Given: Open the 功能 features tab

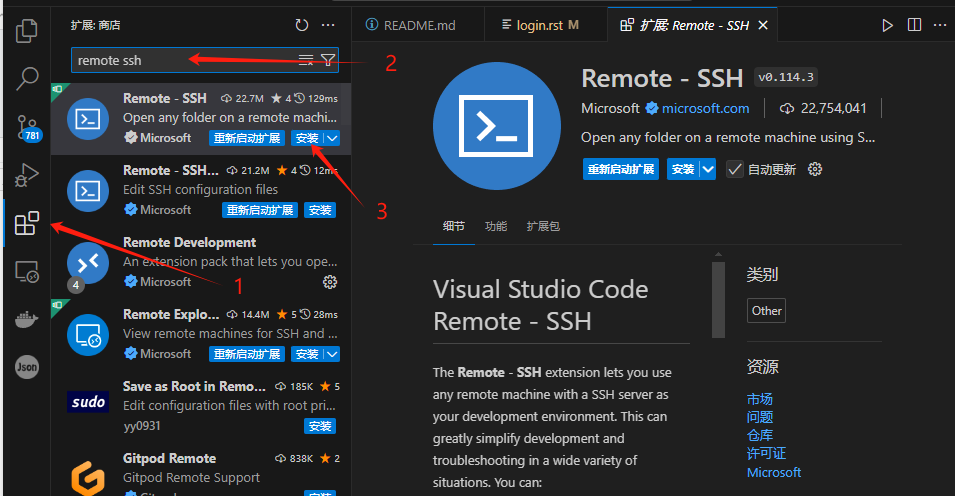Looking at the screenshot, I should [x=496, y=226].
